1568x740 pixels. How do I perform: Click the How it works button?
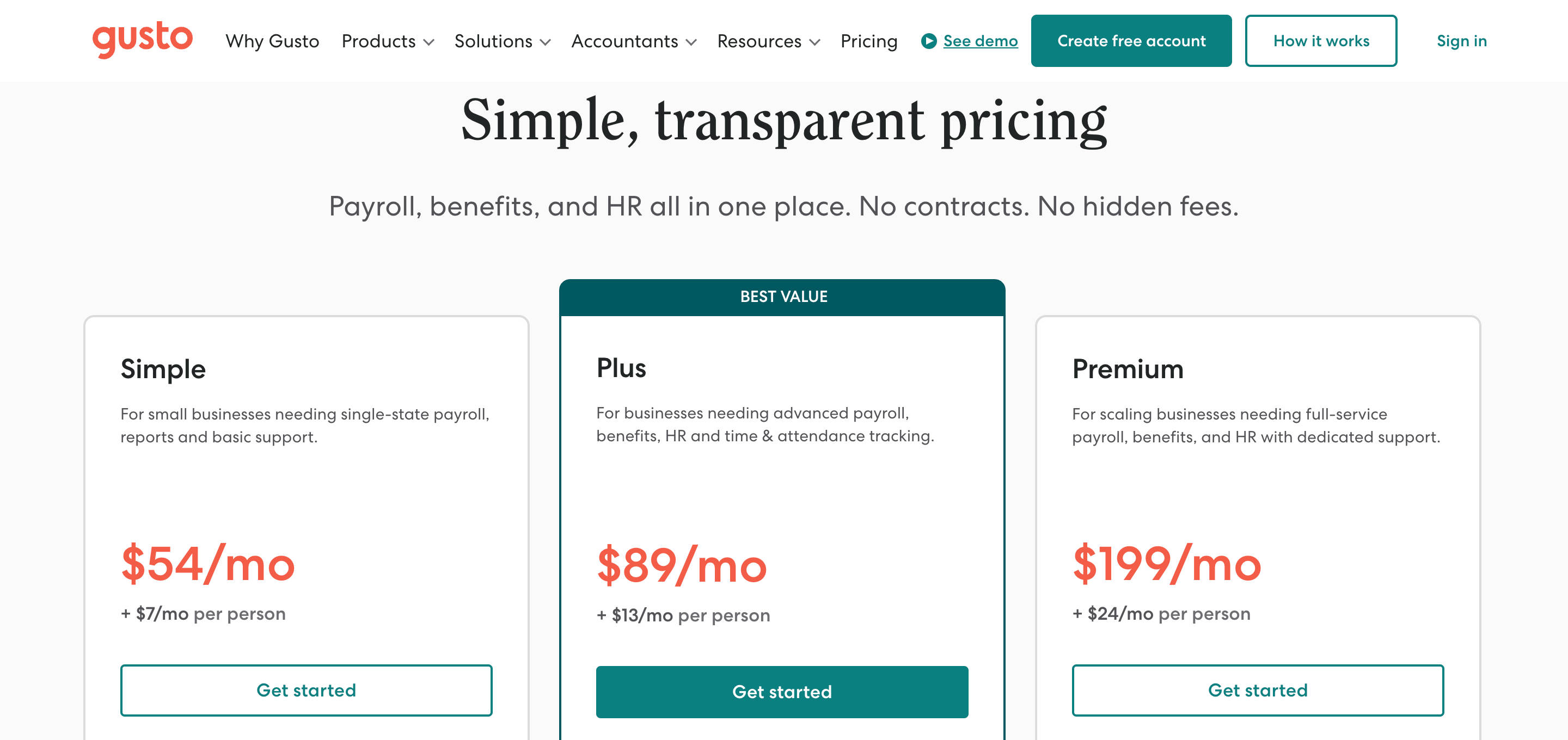coord(1321,41)
